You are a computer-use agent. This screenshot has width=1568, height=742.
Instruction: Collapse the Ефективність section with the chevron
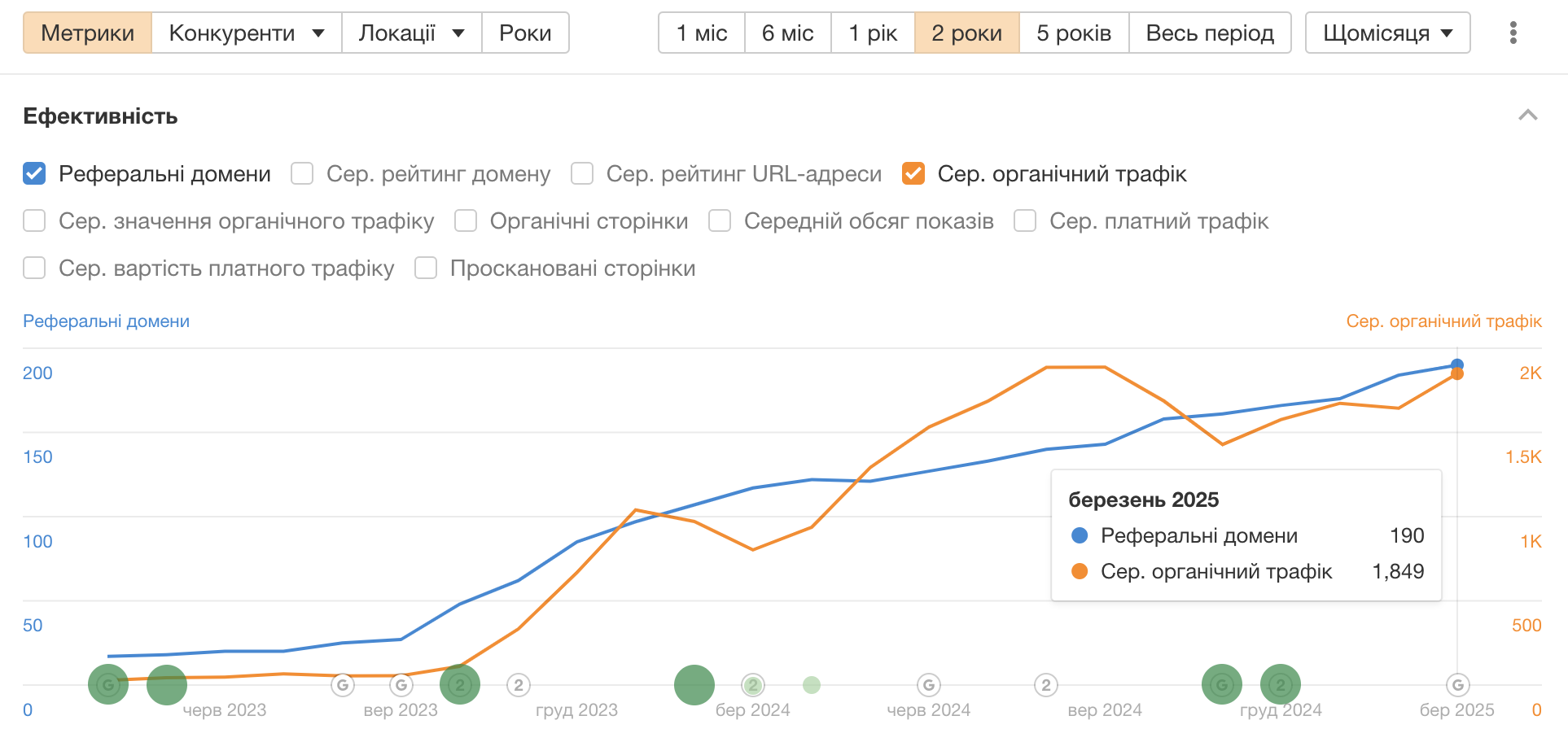click(1526, 116)
